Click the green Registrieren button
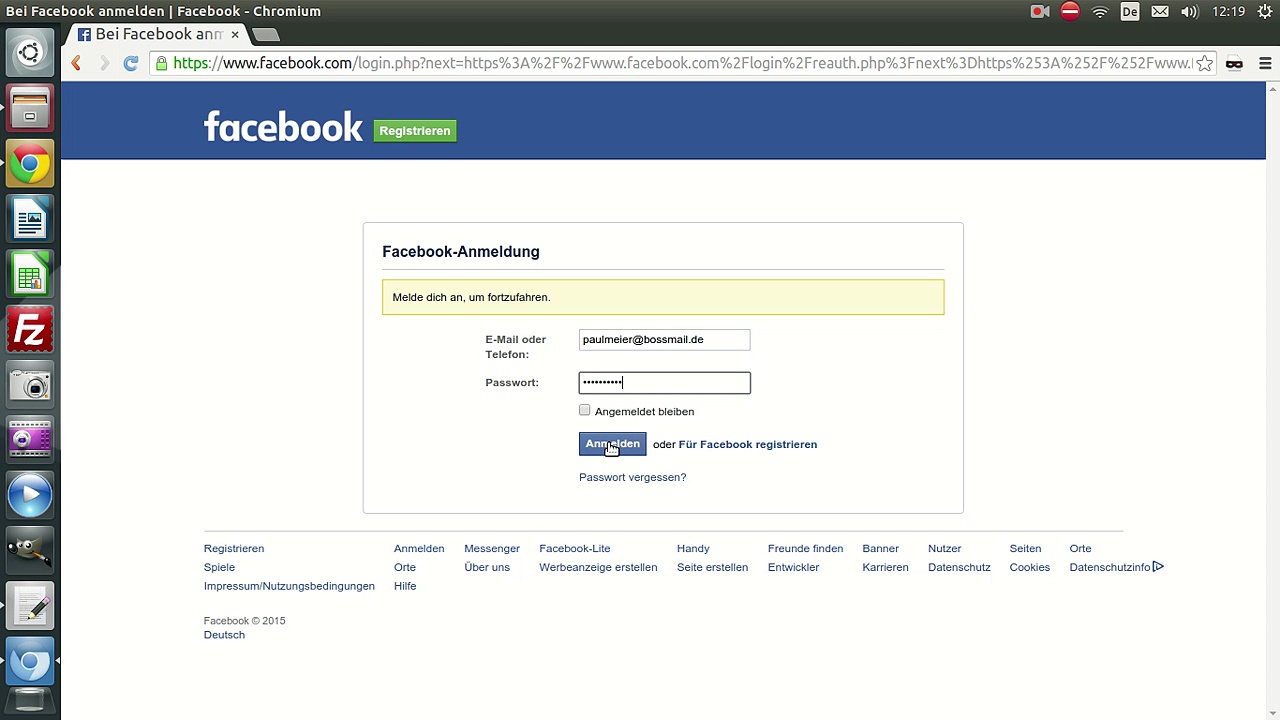1280x720 pixels. pos(415,131)
